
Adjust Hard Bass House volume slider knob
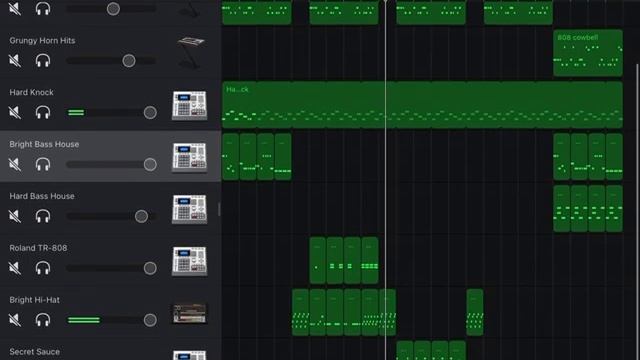click(142, 216)
